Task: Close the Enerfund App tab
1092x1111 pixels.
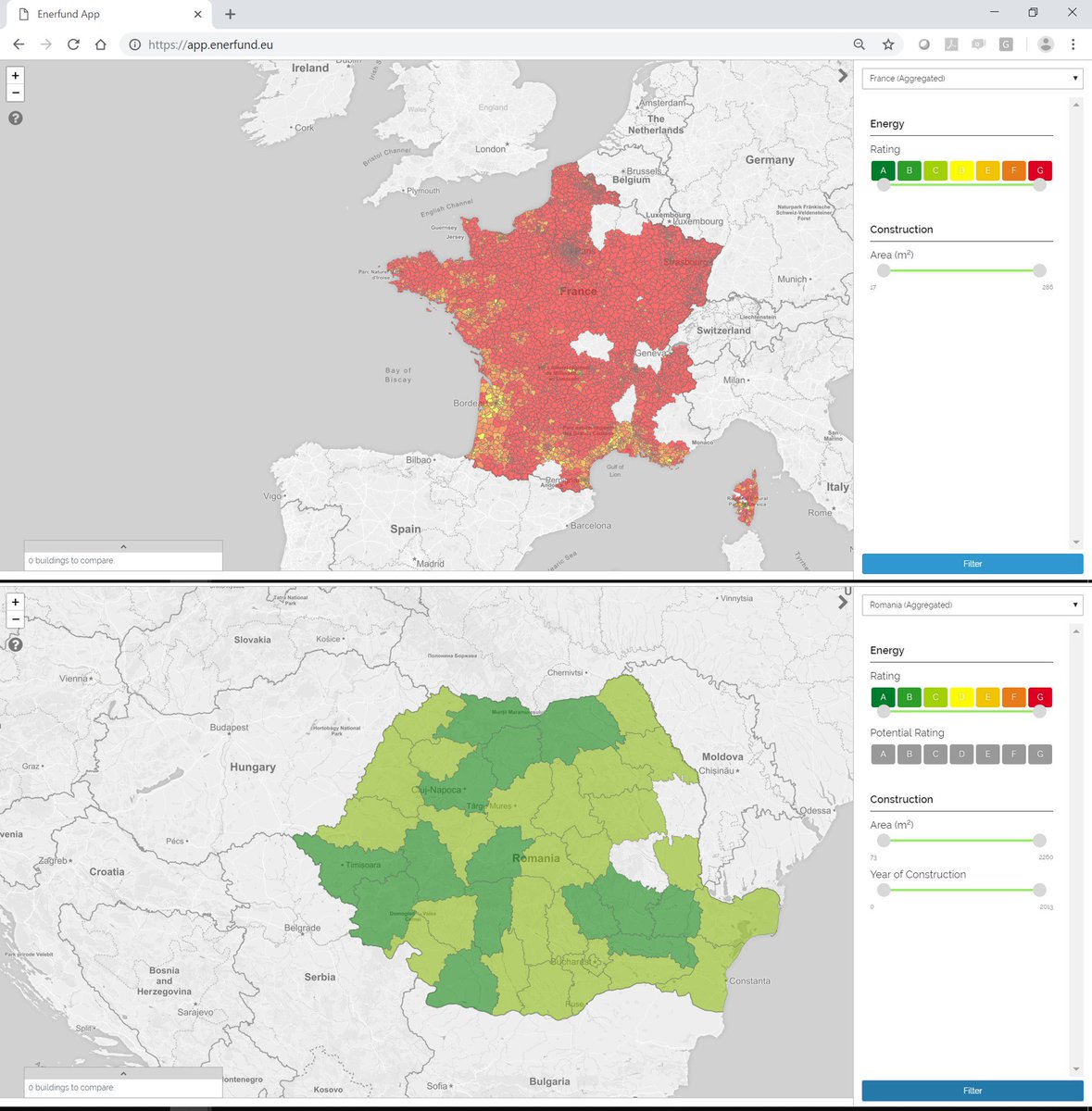Action: 198,14
